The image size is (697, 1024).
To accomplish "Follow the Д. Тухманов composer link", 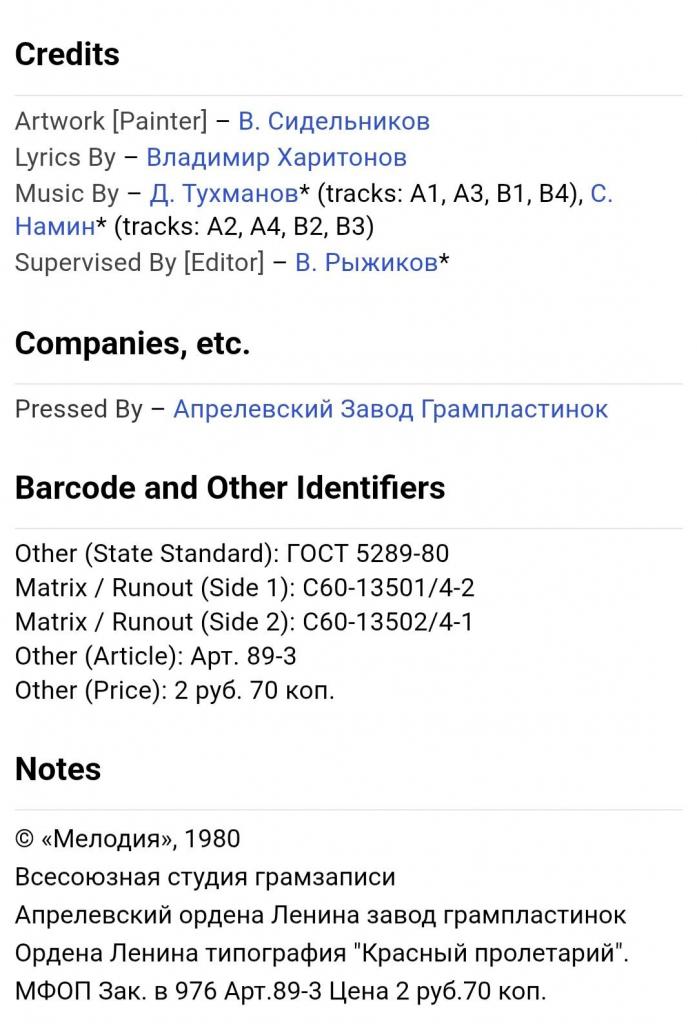I will (223, 194).
